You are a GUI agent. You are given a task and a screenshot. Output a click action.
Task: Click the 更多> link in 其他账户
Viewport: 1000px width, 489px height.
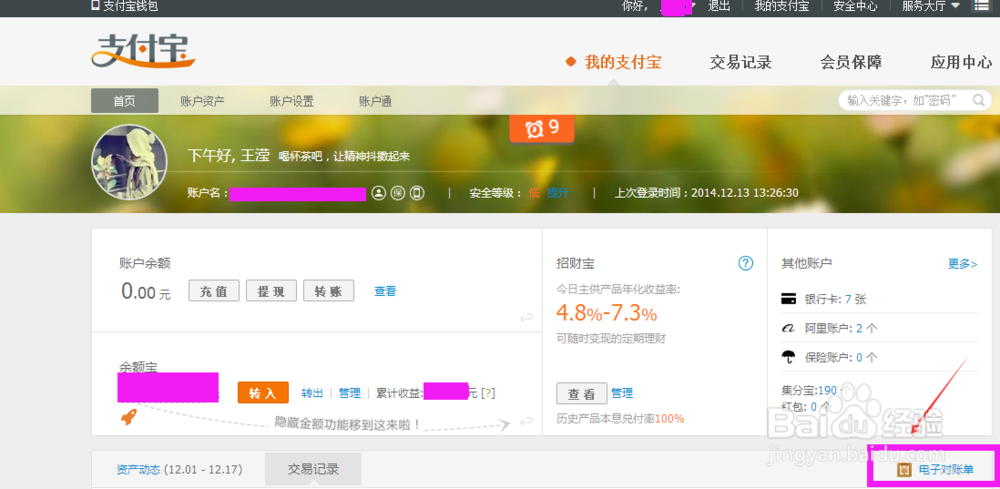tap(962, 263)
